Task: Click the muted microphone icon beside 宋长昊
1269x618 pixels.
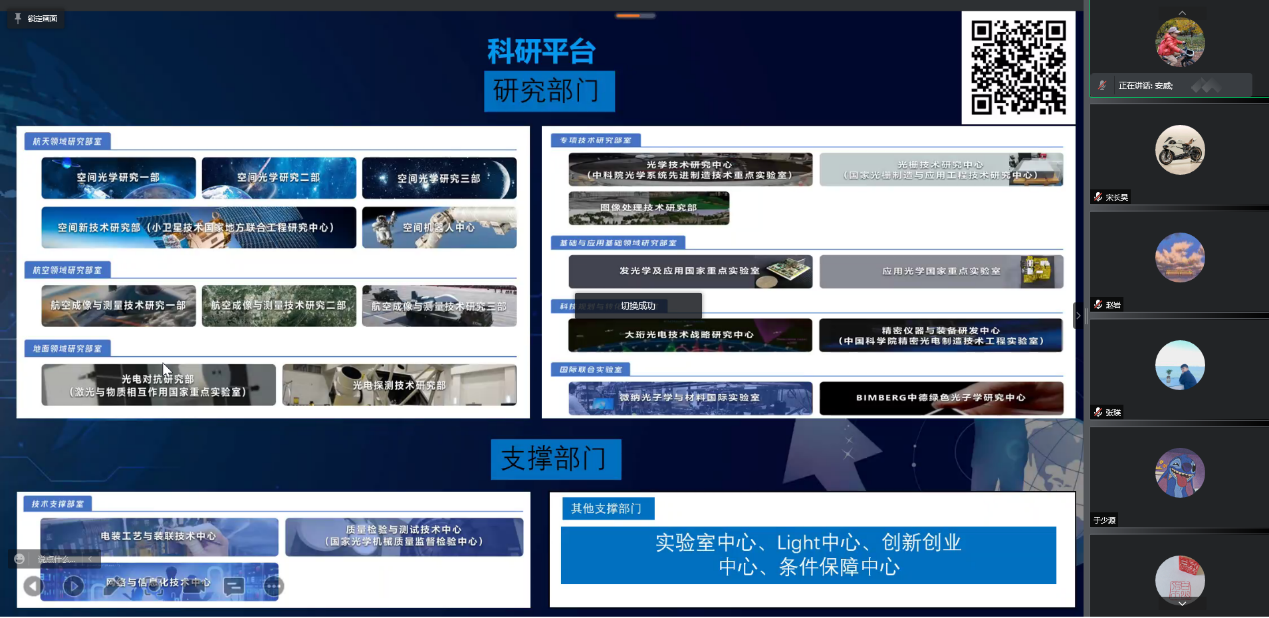Action: 1098,197
